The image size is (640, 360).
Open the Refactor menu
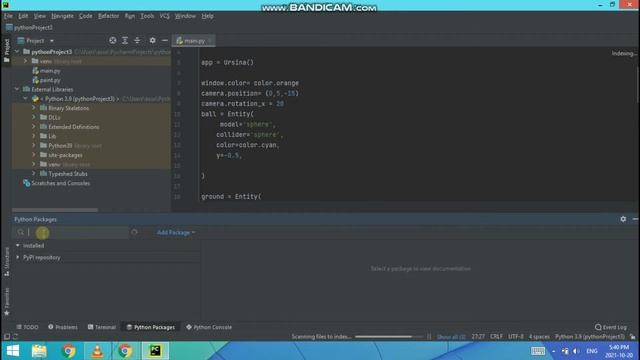[x=108, y=16]
